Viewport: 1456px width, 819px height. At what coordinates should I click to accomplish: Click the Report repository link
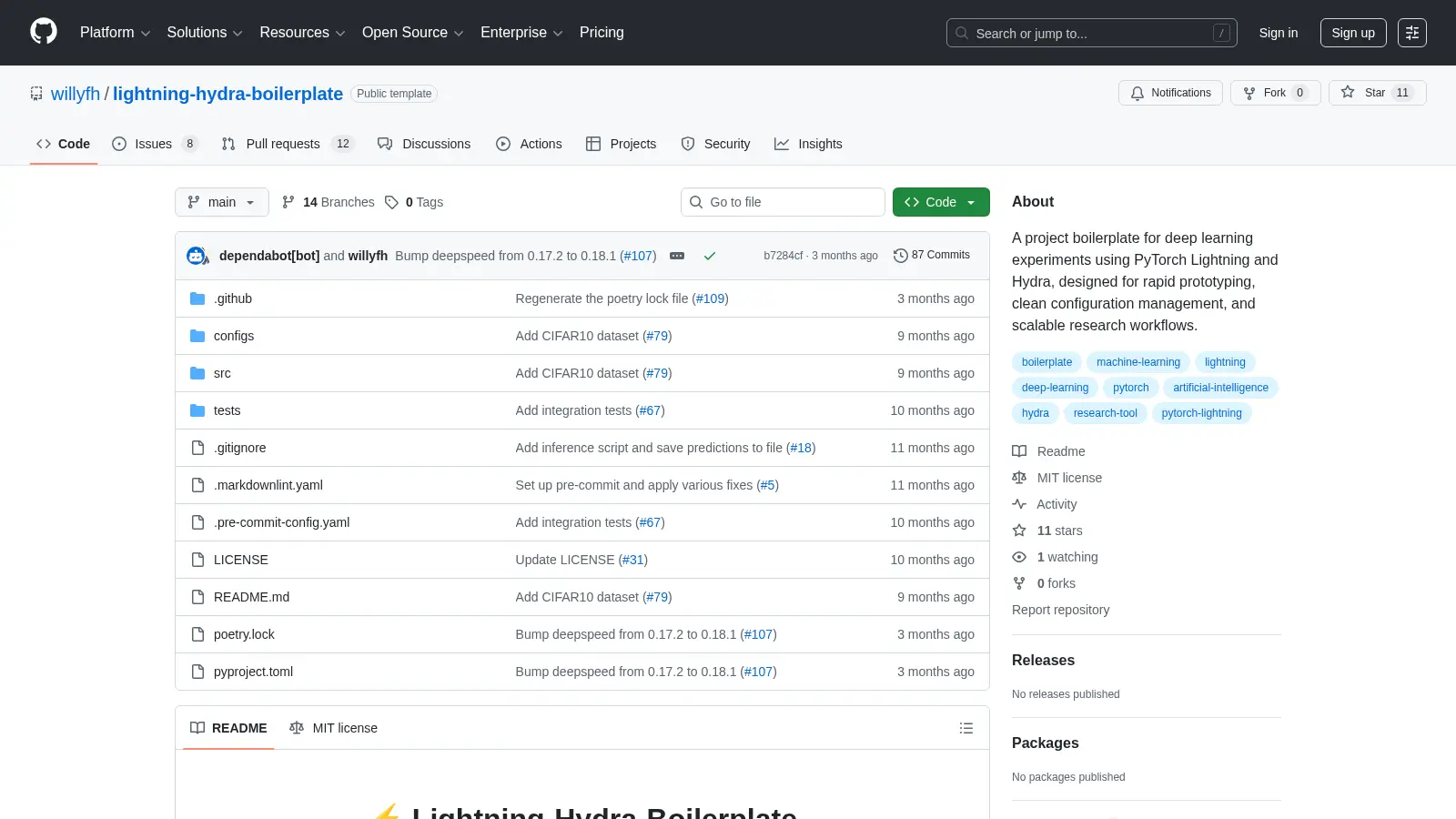point(1060,610)
